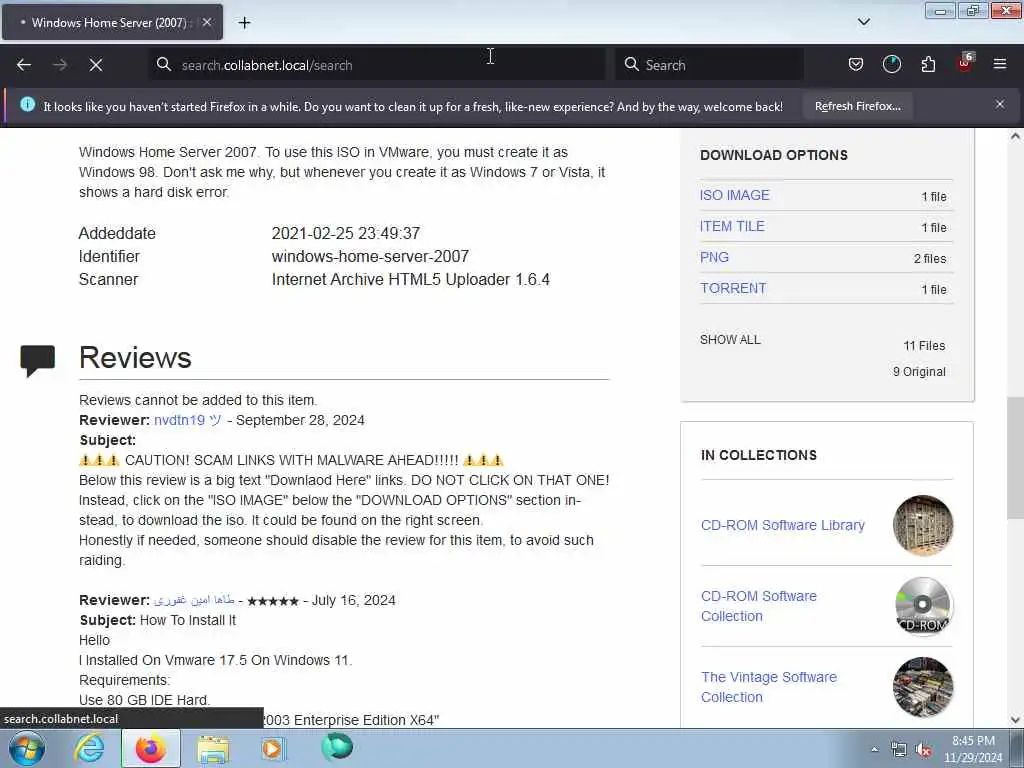Open the PNG download link
This screenshot has width=1024, height=768.
[714, 257]
